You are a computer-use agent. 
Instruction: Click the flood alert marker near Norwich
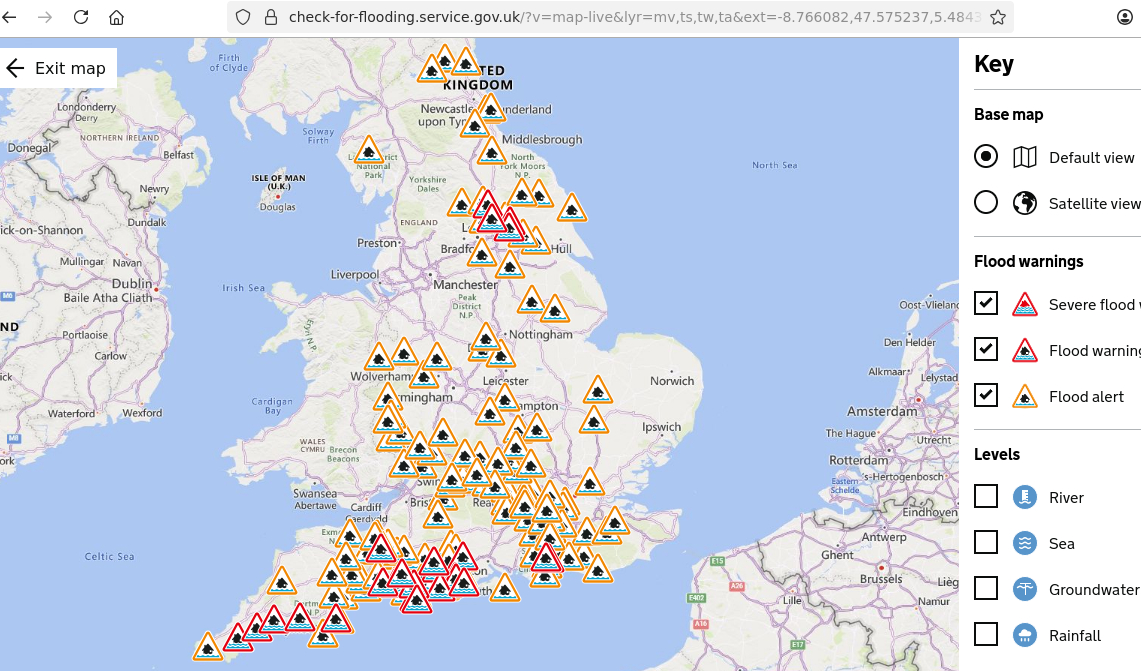[x=597, y=391]
